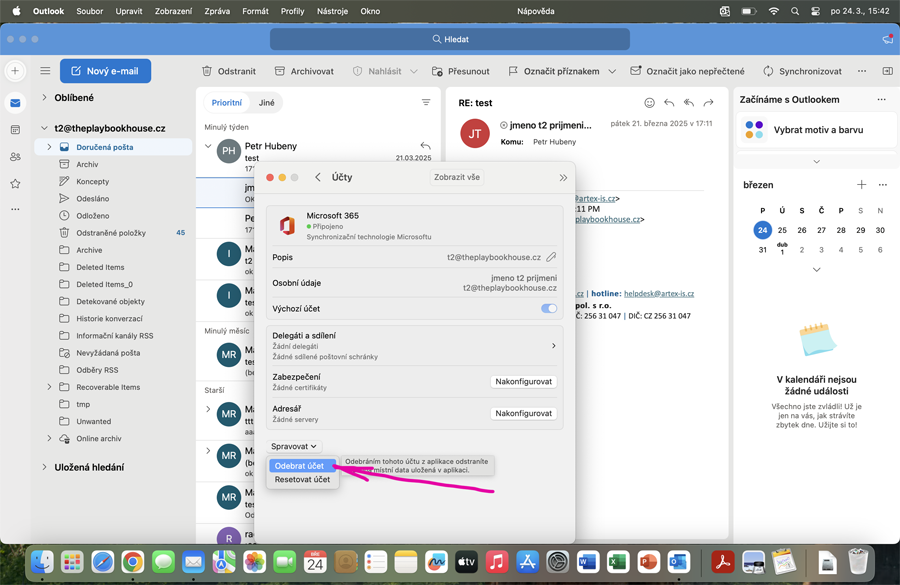The width and height of the screenshot is (900, 585).
Task: Open the Spravovat dropdown
Action: click(x=294, y=446)
